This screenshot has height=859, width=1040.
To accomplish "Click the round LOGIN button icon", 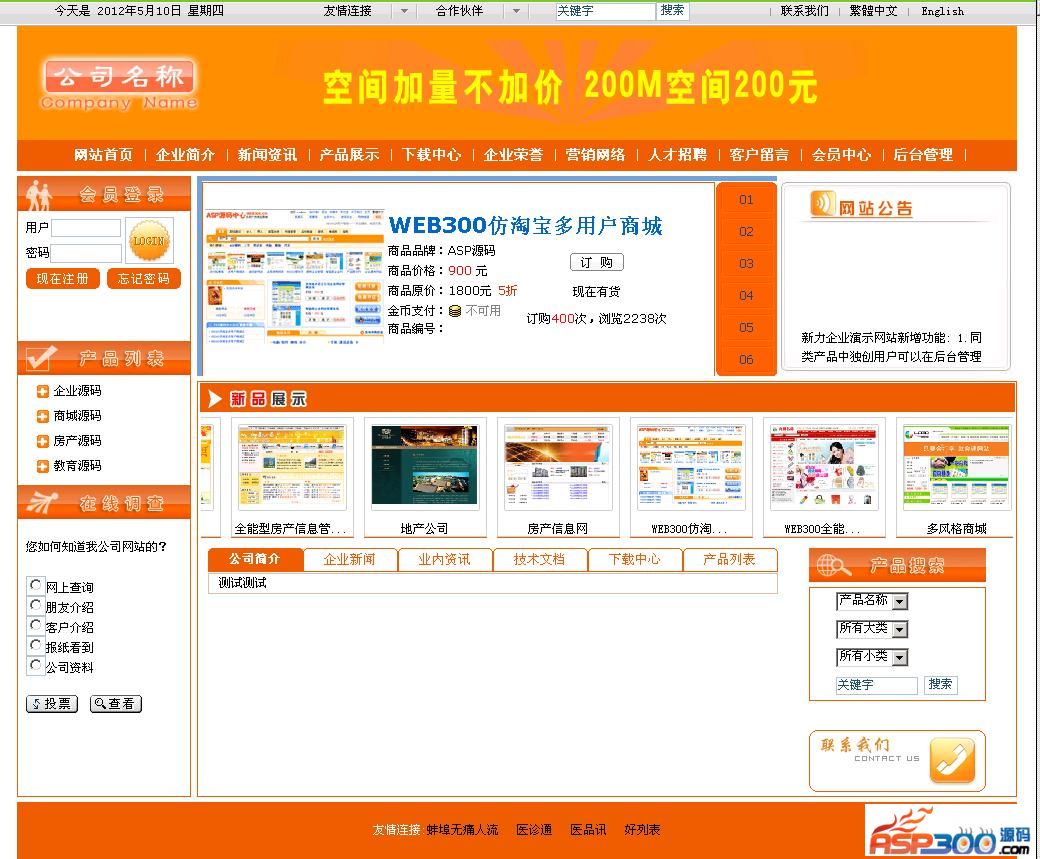I will (149, 240).
